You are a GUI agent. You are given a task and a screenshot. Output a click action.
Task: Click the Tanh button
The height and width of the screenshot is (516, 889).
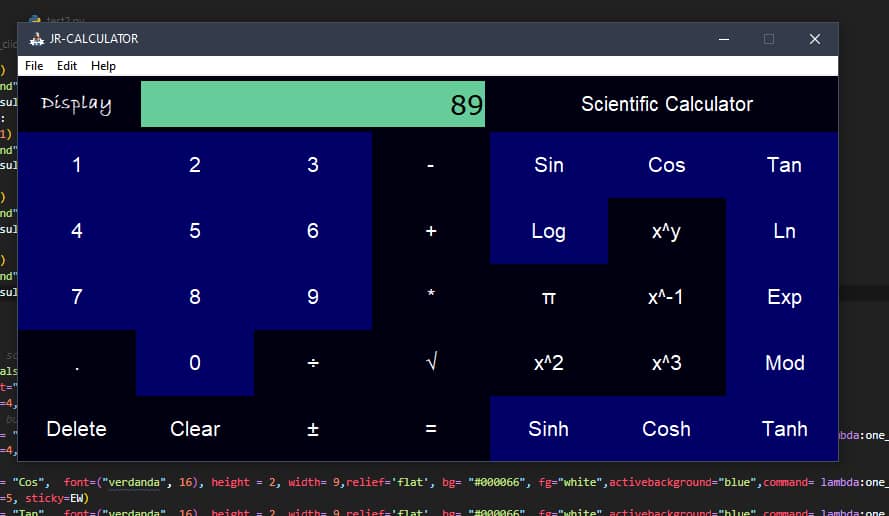pyautogui.click(x=784, y=429)
